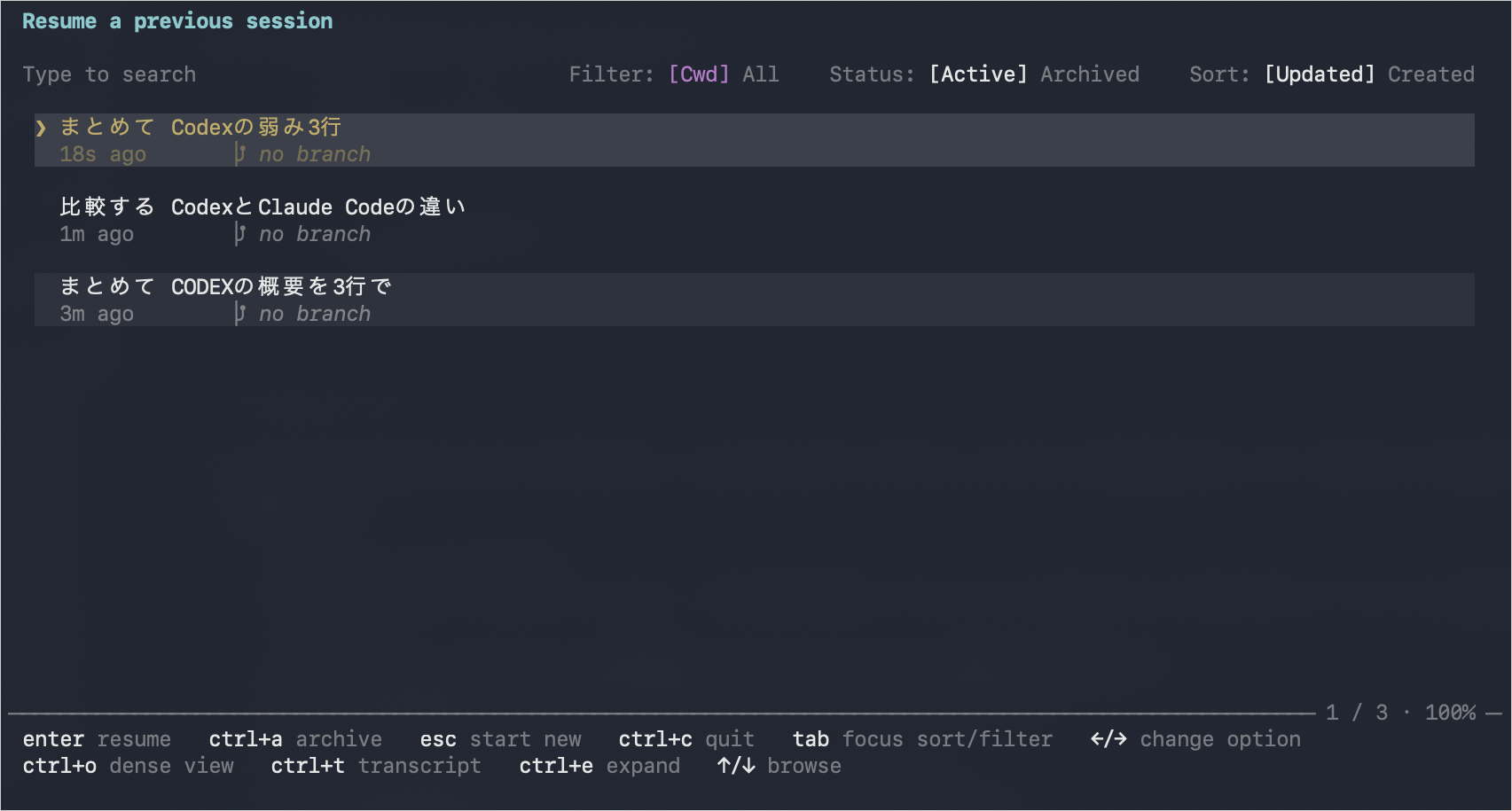The width and height of the screenshot is (1512, 811).
Task: Click the ctrl+c quit hint
Action: tap(686, 739)
